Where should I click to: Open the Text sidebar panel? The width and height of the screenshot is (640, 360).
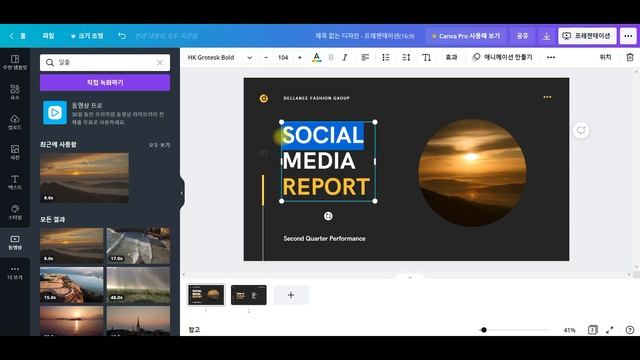15,182
